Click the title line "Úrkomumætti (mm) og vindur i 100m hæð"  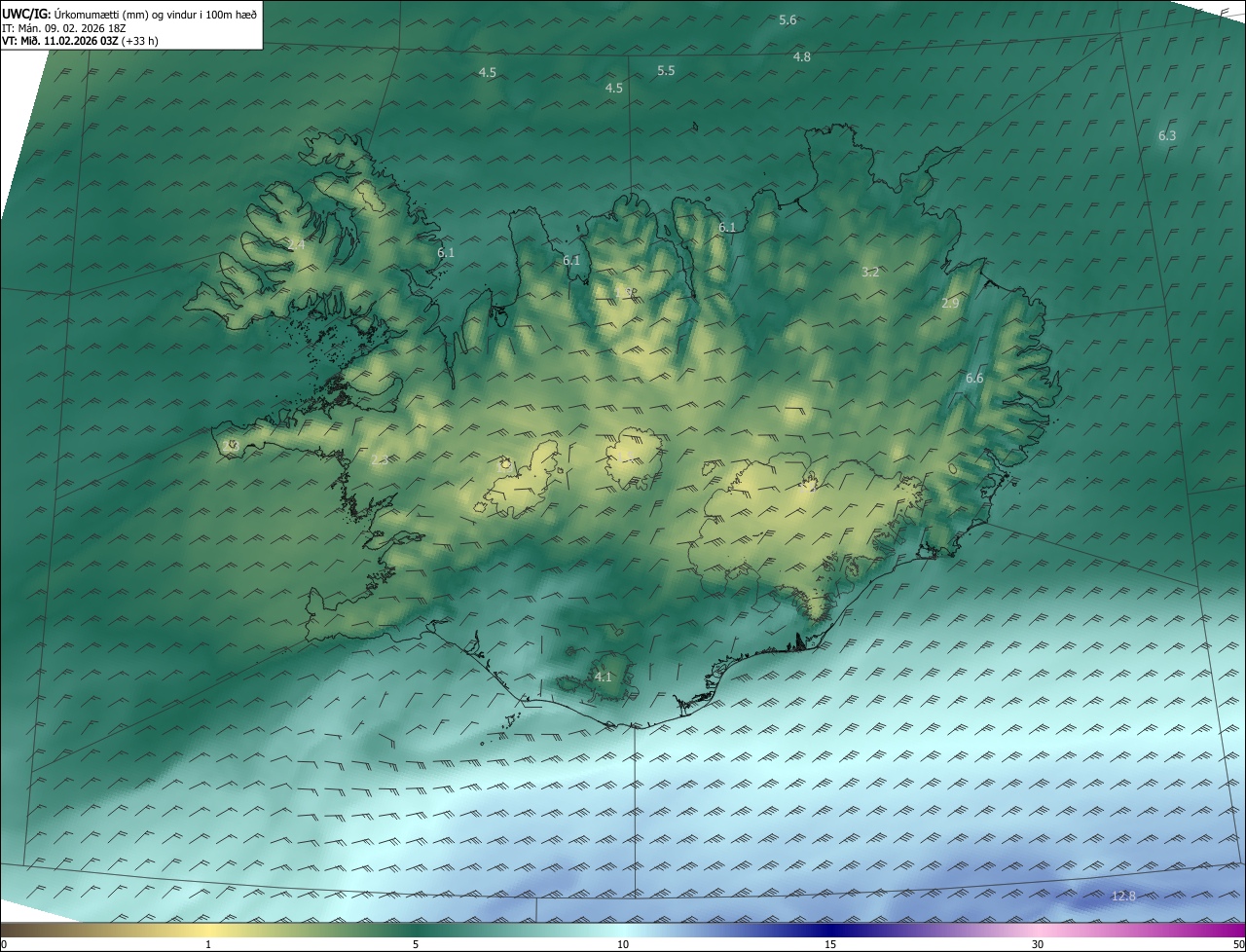pyautogui.click(x=155, y=13)
